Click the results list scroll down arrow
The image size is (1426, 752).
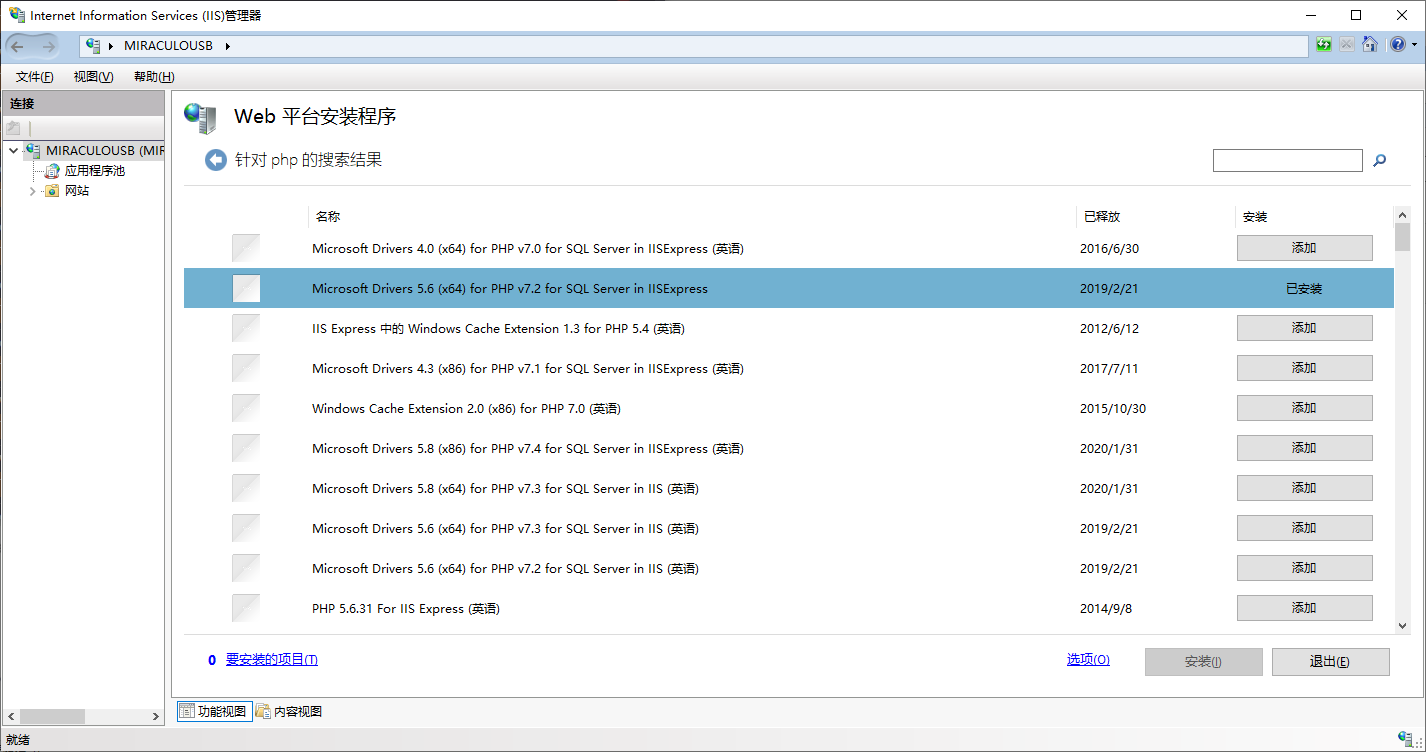(1402, 625)
